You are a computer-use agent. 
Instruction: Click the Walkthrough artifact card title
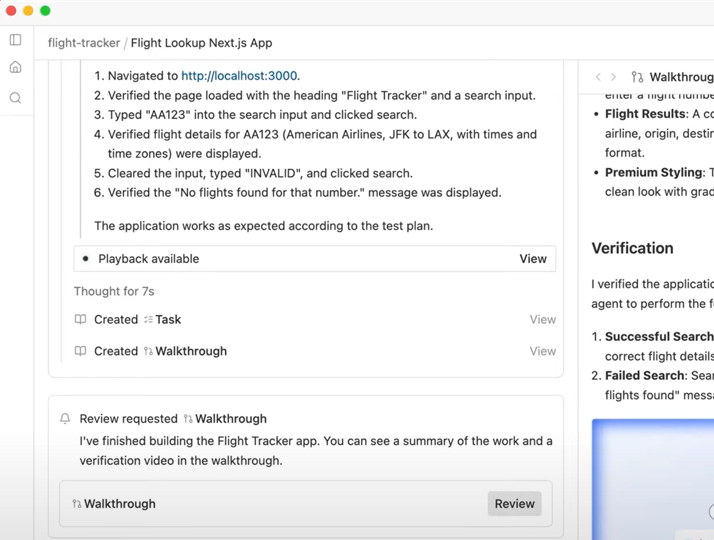[x=119, y=504]
